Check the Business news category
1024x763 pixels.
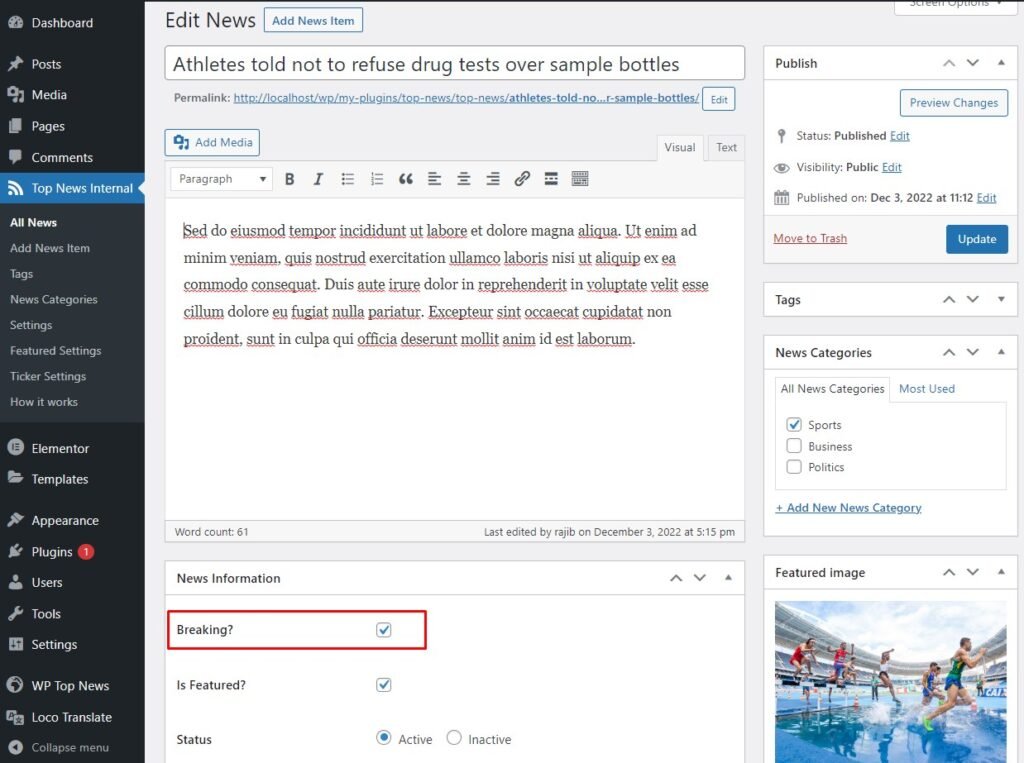point(794,446)
